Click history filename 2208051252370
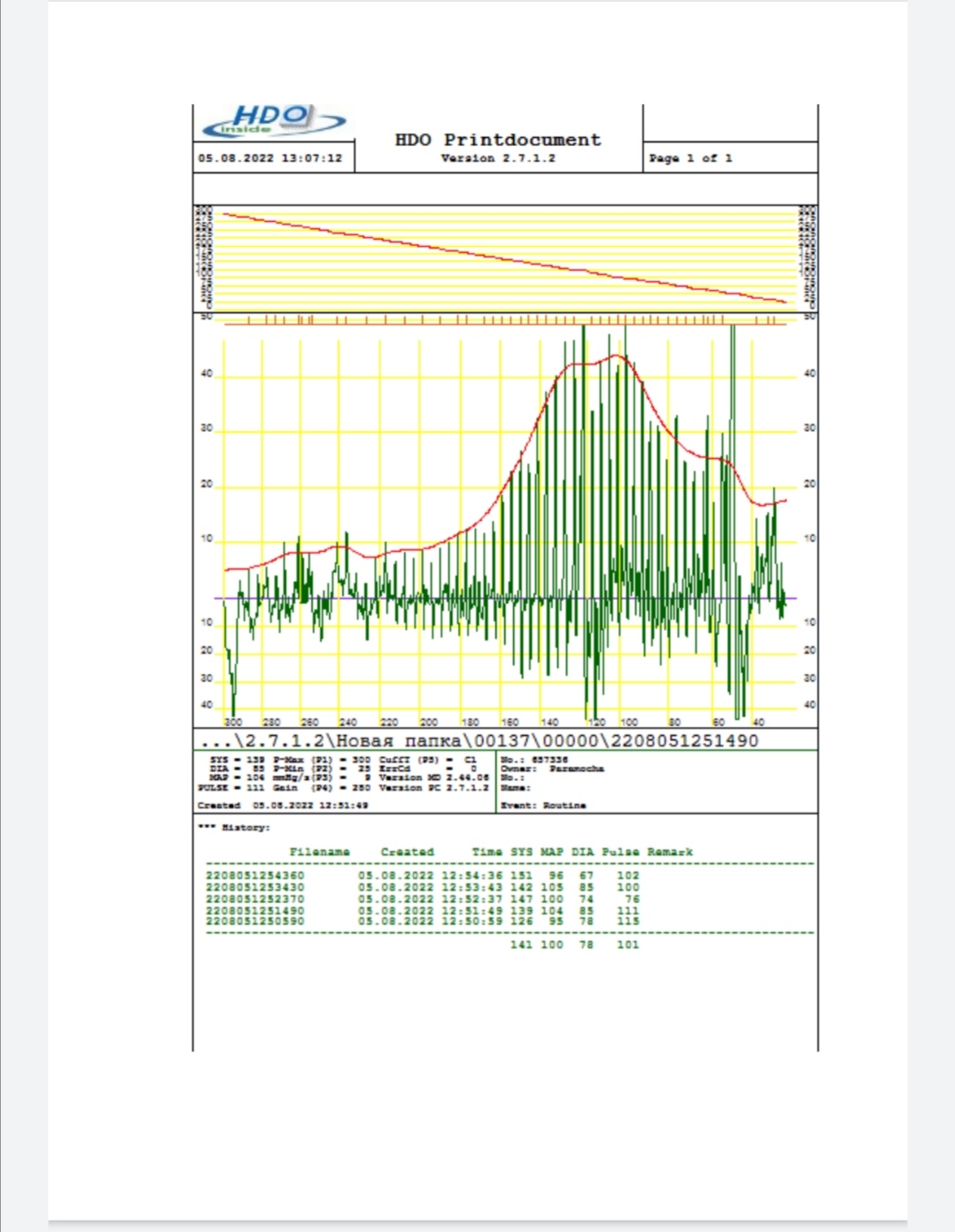955x1232 pixels. tap(256, 899)
